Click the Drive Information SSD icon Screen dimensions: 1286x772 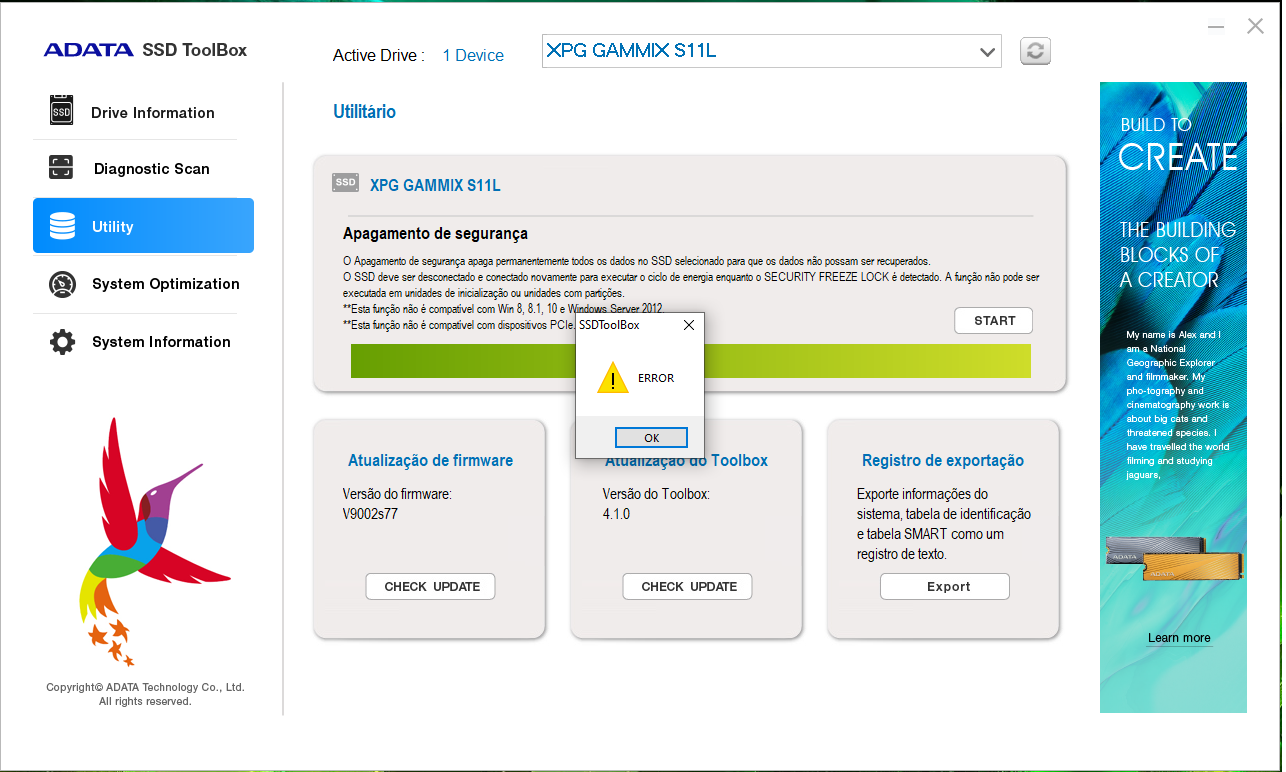pos(62,110)
